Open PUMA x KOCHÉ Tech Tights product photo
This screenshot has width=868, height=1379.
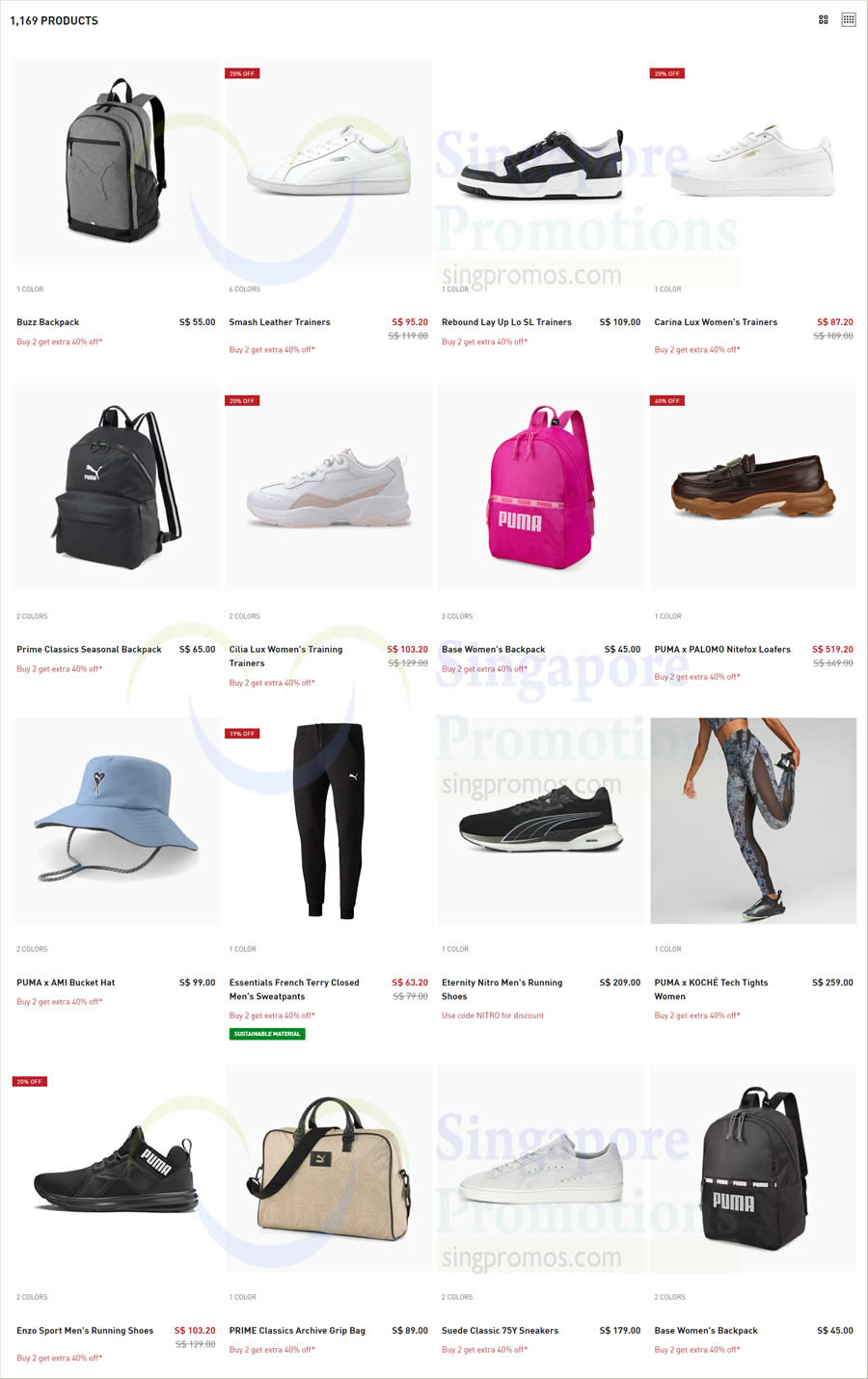coord(753,820)
